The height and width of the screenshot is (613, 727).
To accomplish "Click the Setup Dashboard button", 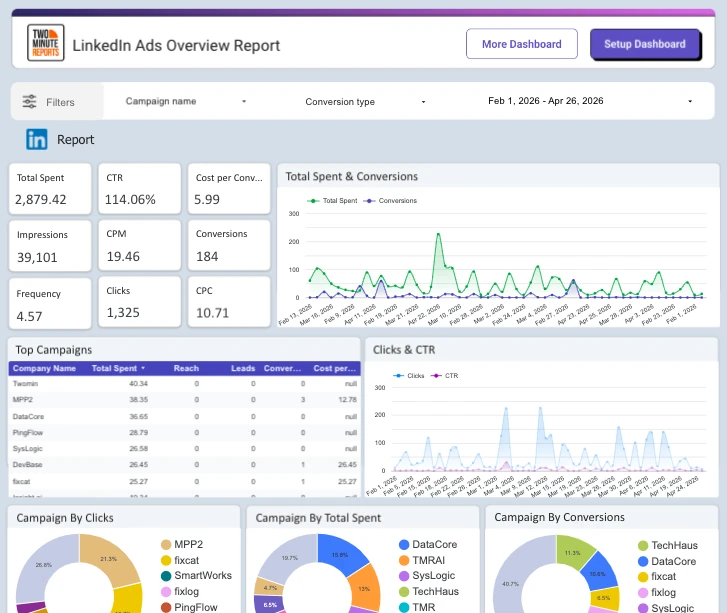I will [645, 44].
